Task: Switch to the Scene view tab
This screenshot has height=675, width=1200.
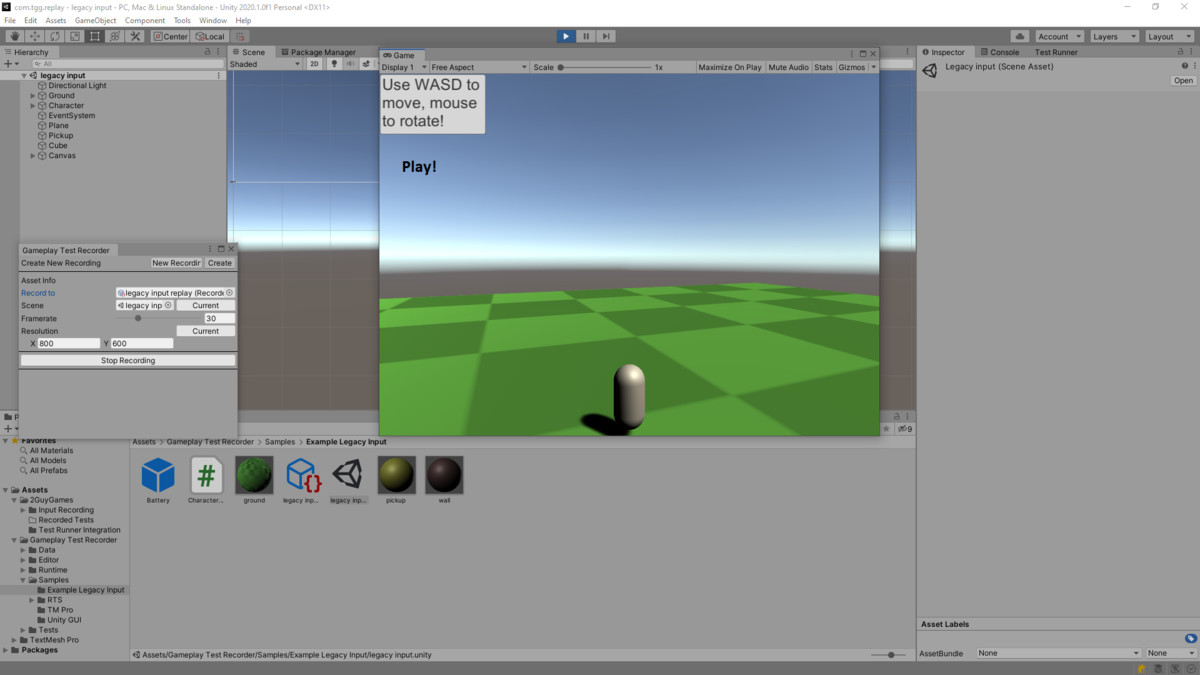Action: point(252,51)
